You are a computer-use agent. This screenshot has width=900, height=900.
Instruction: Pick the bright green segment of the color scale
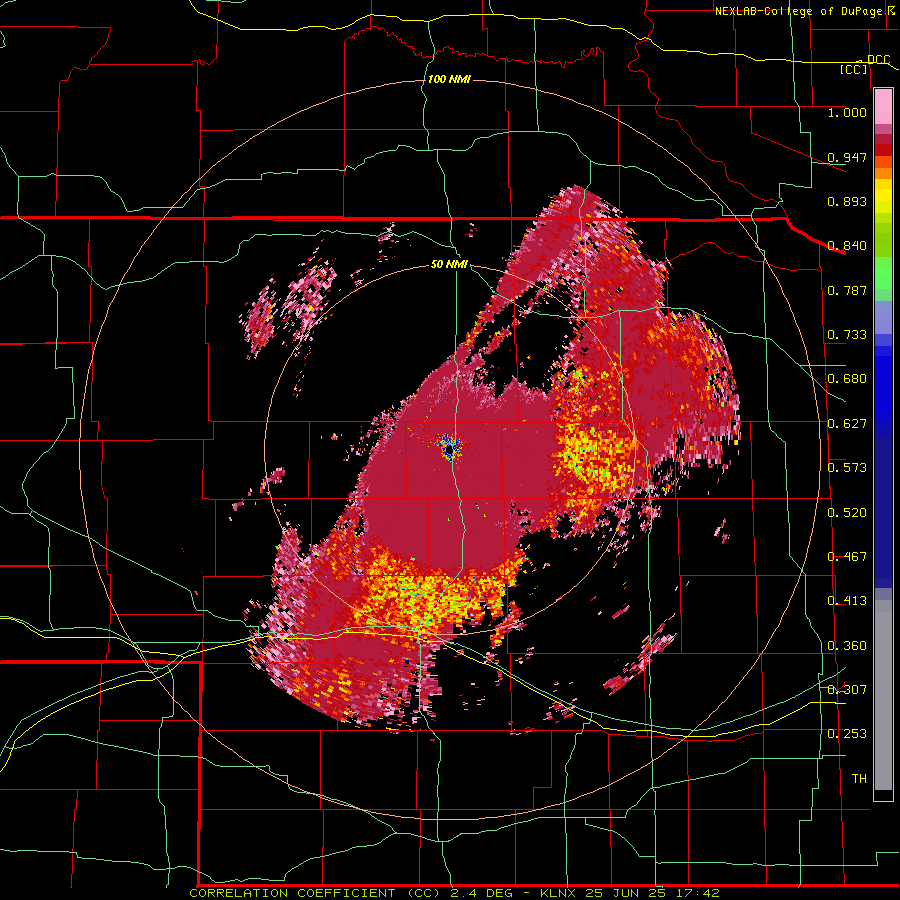883,273
